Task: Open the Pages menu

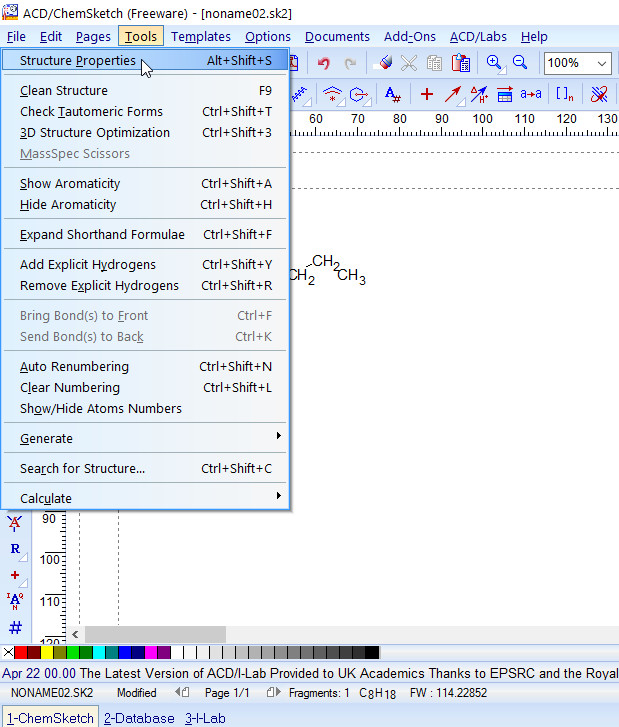Action: (93, 36)
